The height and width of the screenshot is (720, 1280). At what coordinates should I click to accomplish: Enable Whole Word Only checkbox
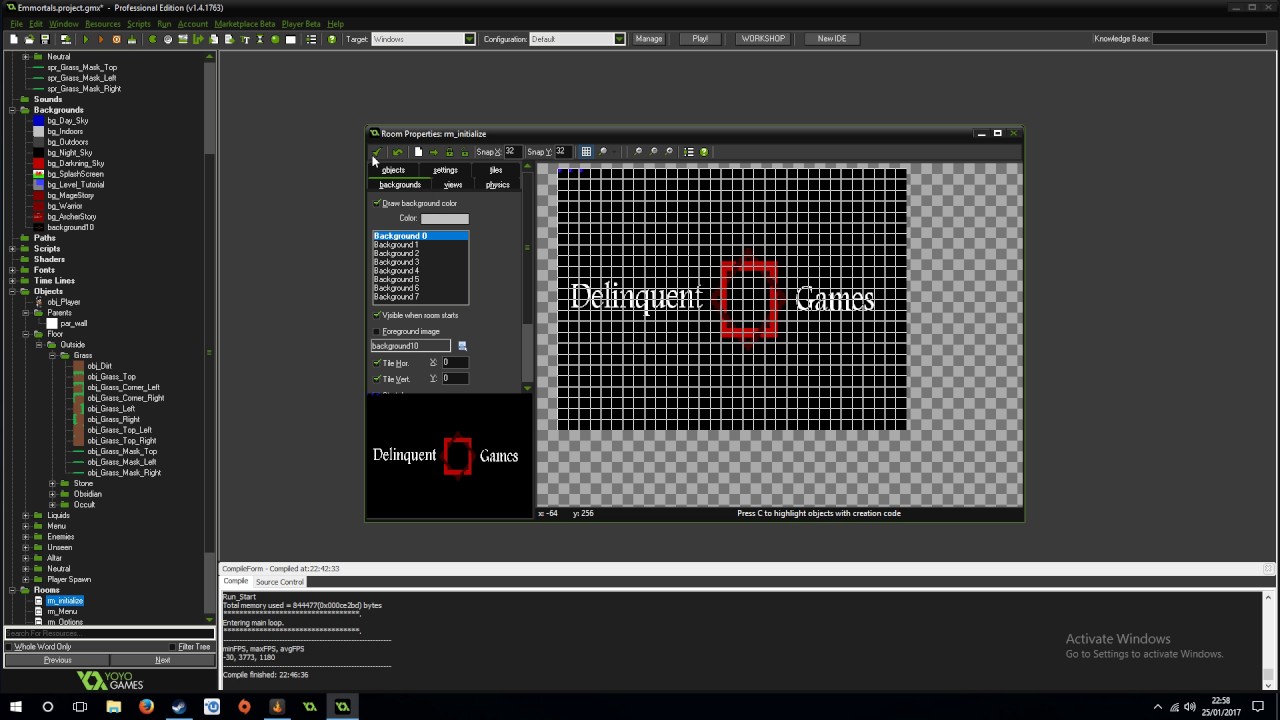point(10,647)
